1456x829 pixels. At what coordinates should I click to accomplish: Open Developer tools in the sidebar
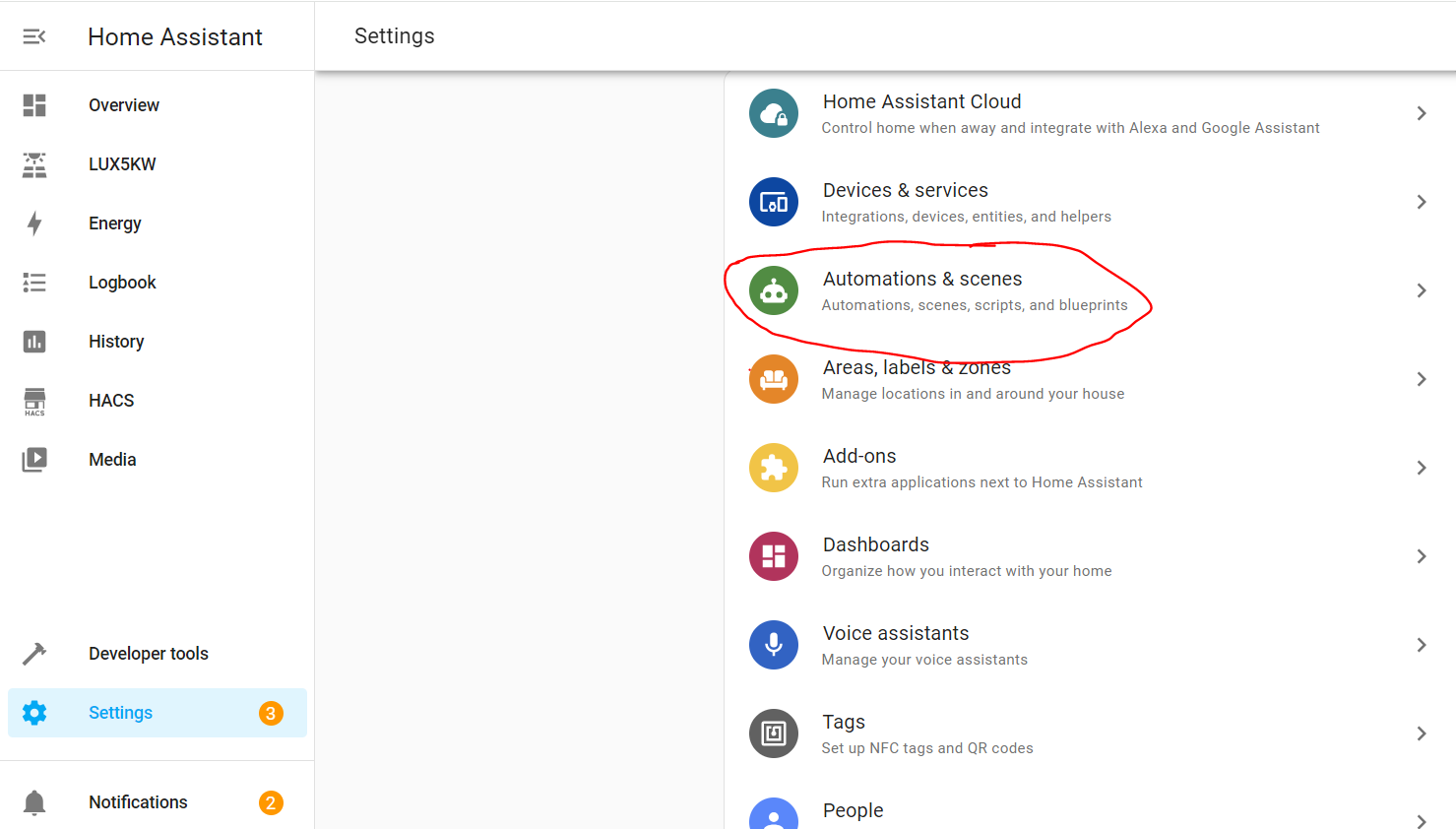[x=158, y=654]
